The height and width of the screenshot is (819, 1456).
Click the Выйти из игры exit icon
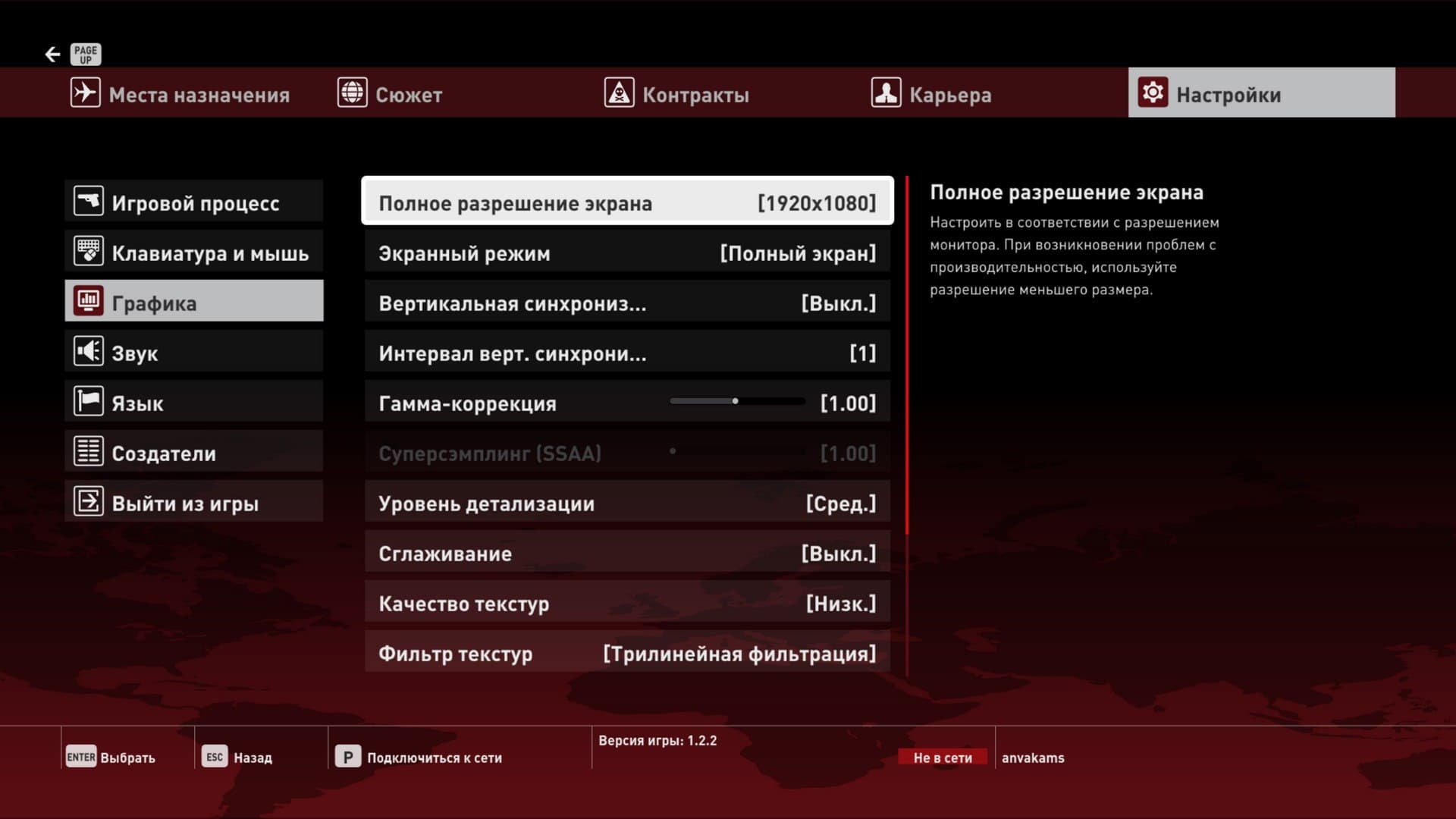pos(88,502)
